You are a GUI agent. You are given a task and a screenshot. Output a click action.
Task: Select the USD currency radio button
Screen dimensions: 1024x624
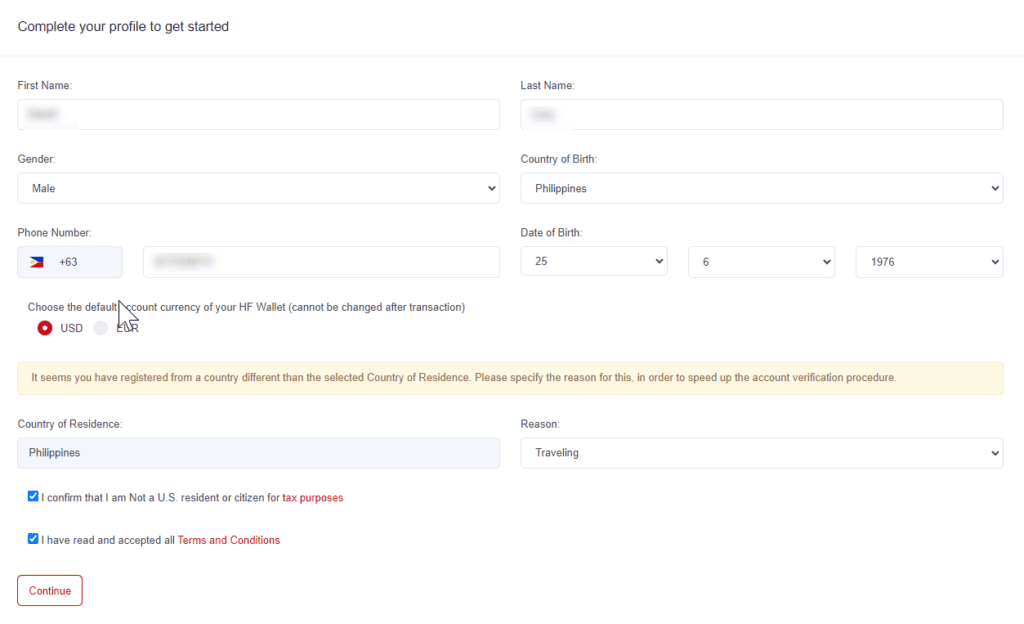44,328
